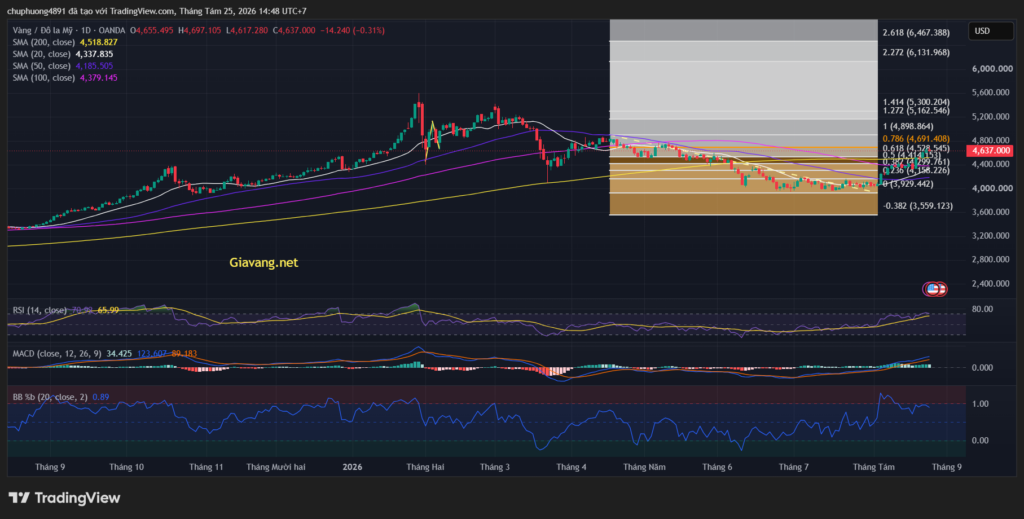Click the SMA 20 value 4,337.835
The height and width of the screenshot is (519, 1024).
pyautogui.click(x=94, y=54)
